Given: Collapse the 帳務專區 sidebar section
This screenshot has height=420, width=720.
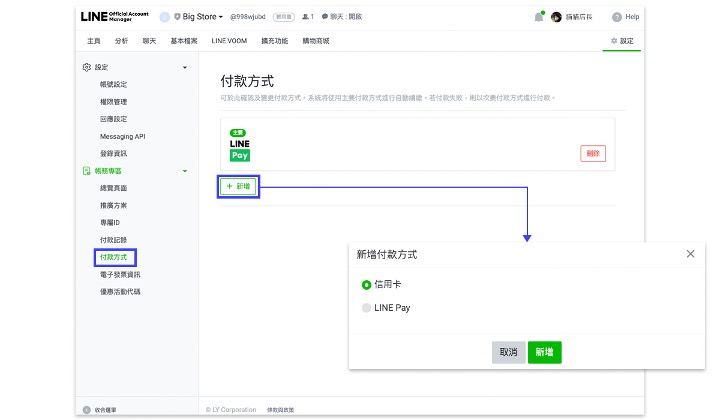Looking at the screenshot, I should [184, 171].
